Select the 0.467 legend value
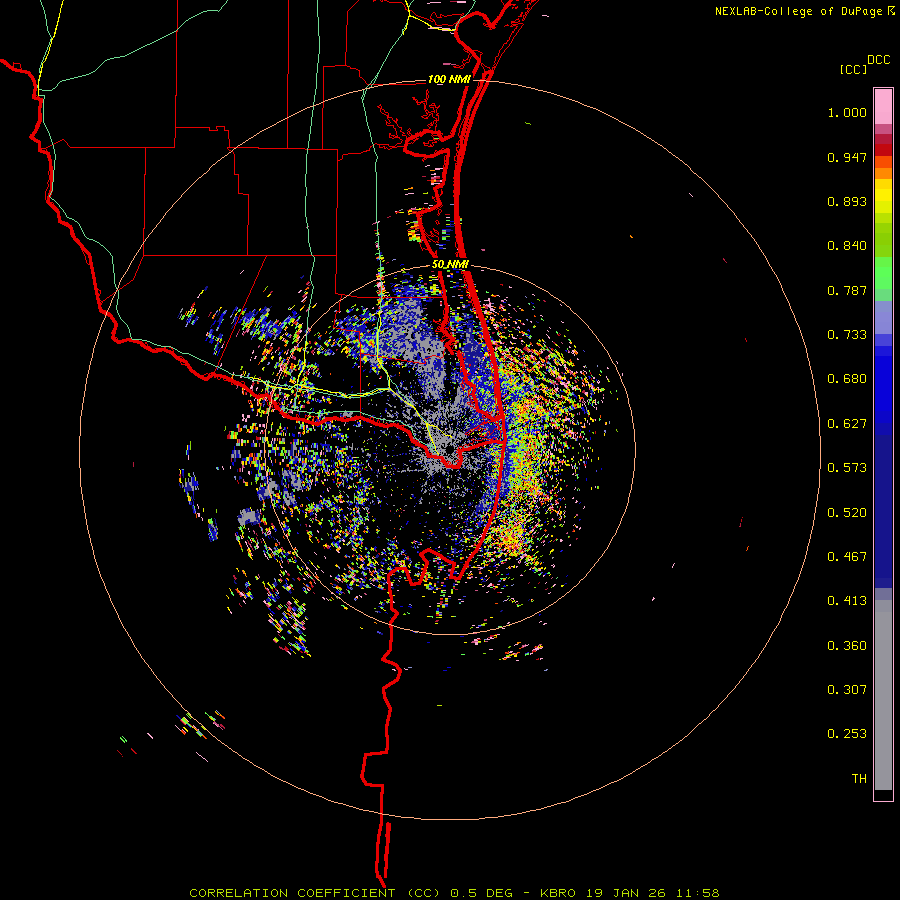 pos(847,557)
